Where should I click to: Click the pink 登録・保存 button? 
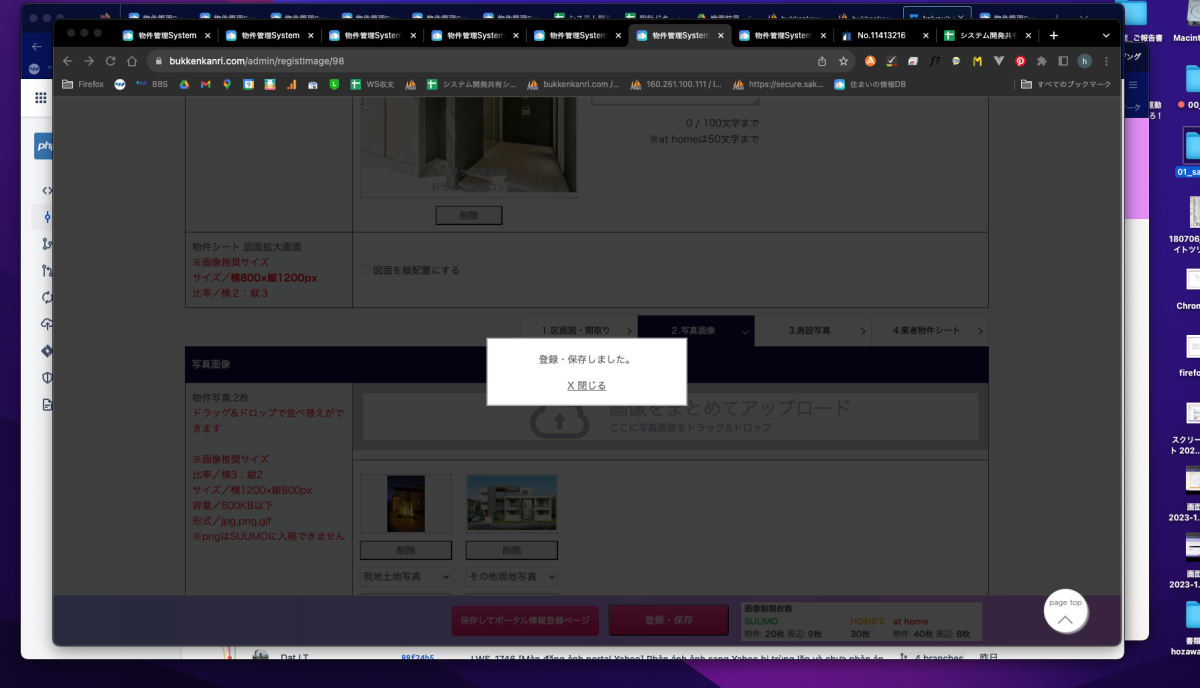tap(669, 620)
